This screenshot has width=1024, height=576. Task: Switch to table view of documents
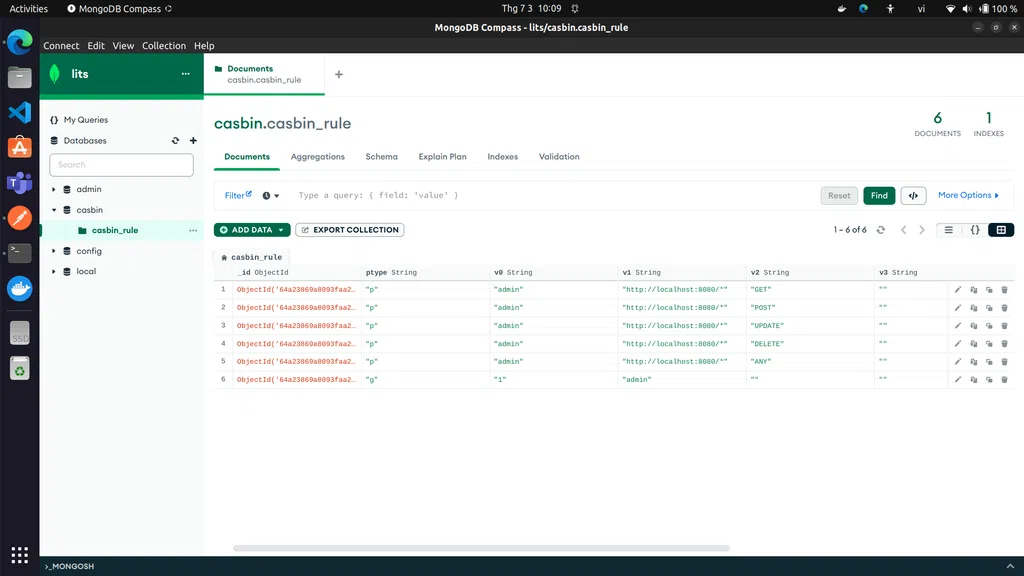pyautogui.click(x=1001, y=230)
